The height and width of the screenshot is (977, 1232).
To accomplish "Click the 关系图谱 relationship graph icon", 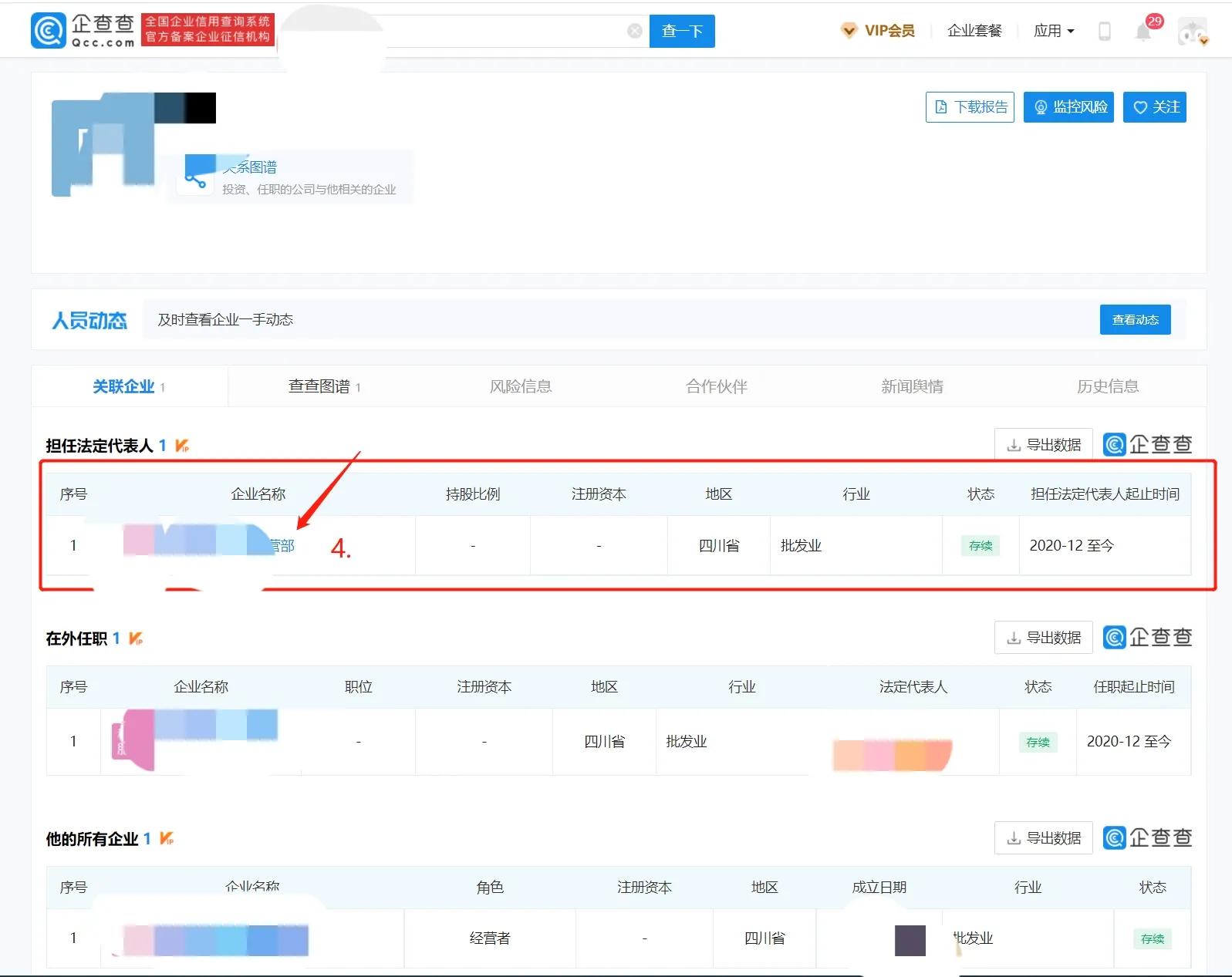I will 197,175.
